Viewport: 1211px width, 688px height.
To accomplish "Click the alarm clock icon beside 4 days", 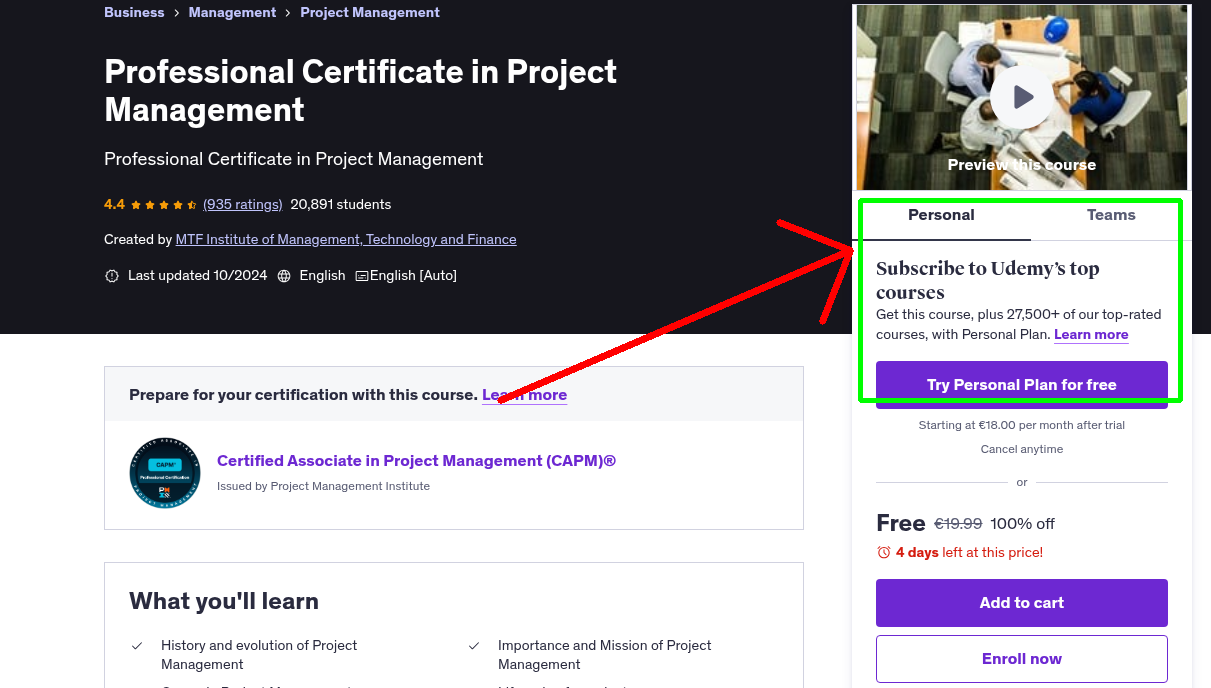I will (x=883, y=552).
